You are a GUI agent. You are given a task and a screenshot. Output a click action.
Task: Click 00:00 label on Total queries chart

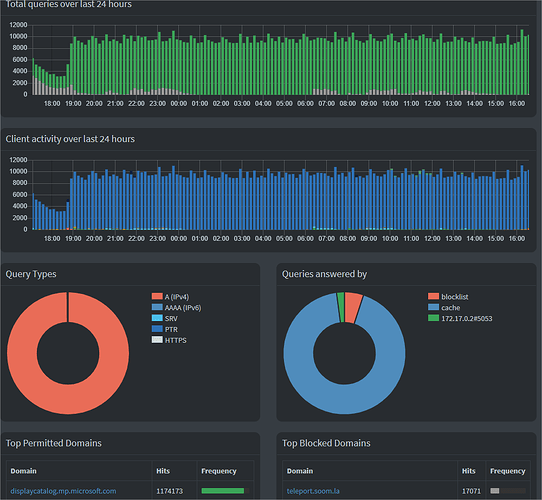[x=179, y=103]
